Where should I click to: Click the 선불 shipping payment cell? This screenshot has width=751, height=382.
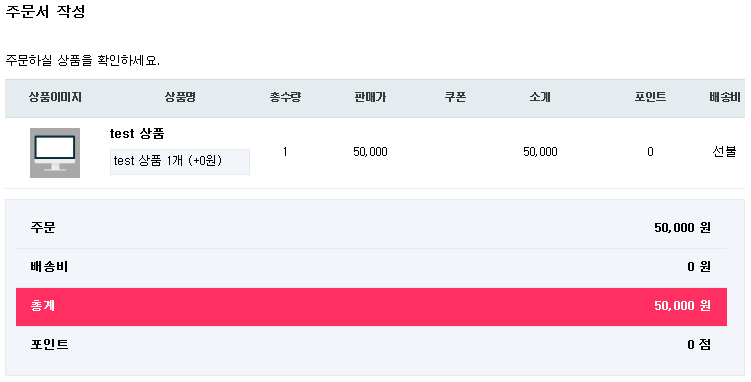(x=724, y=152)
